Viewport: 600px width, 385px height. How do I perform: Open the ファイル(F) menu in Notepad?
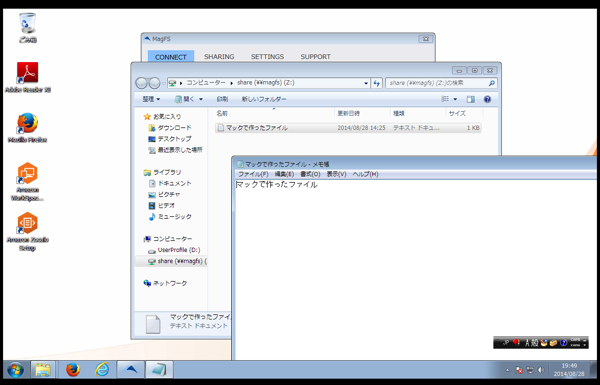tap(253, 174)
